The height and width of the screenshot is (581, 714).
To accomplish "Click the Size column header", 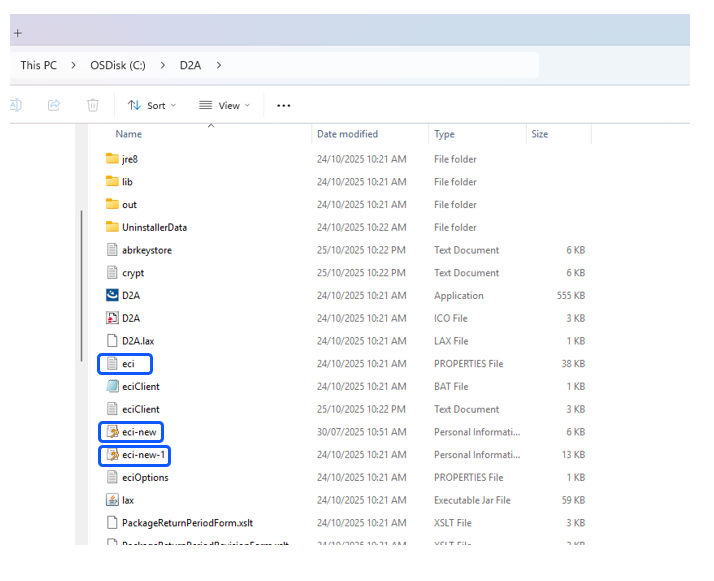I will pos(540,134).
